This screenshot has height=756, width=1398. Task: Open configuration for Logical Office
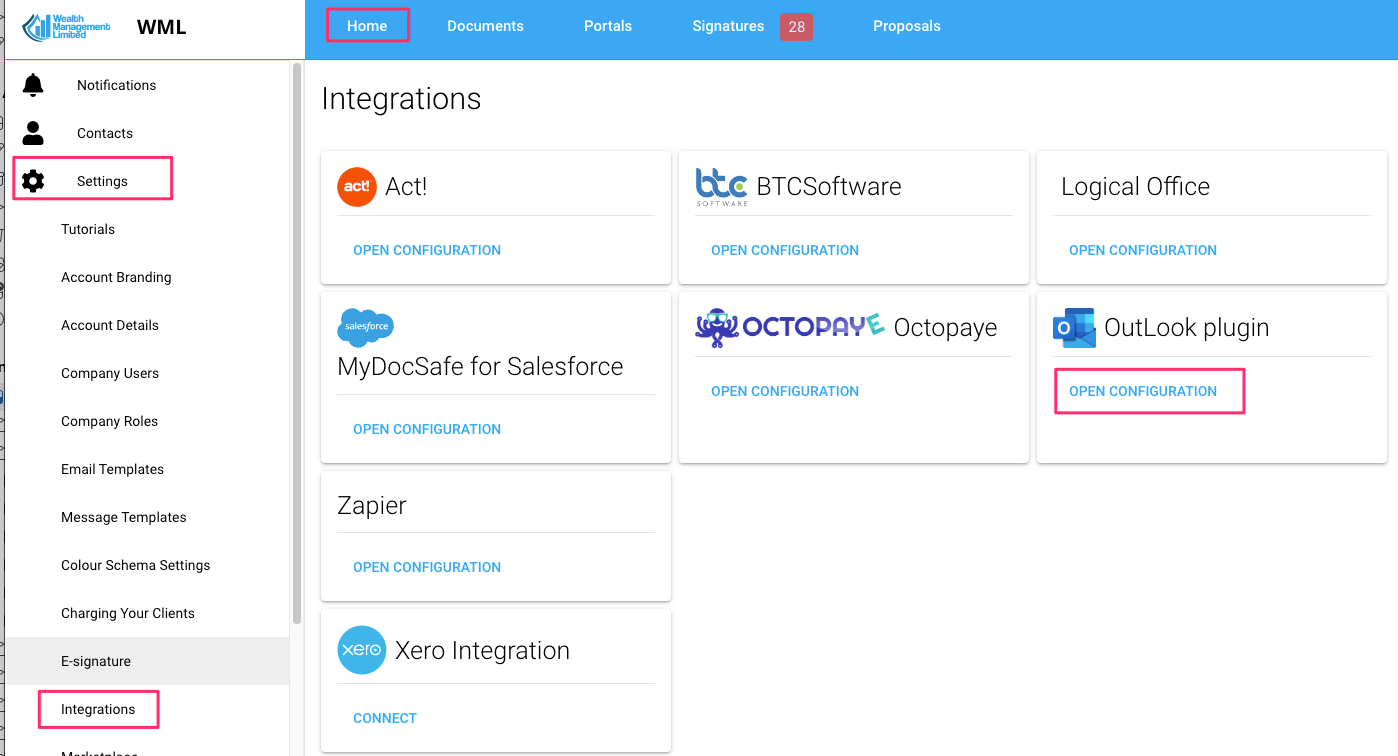[x=1143, y=250]
